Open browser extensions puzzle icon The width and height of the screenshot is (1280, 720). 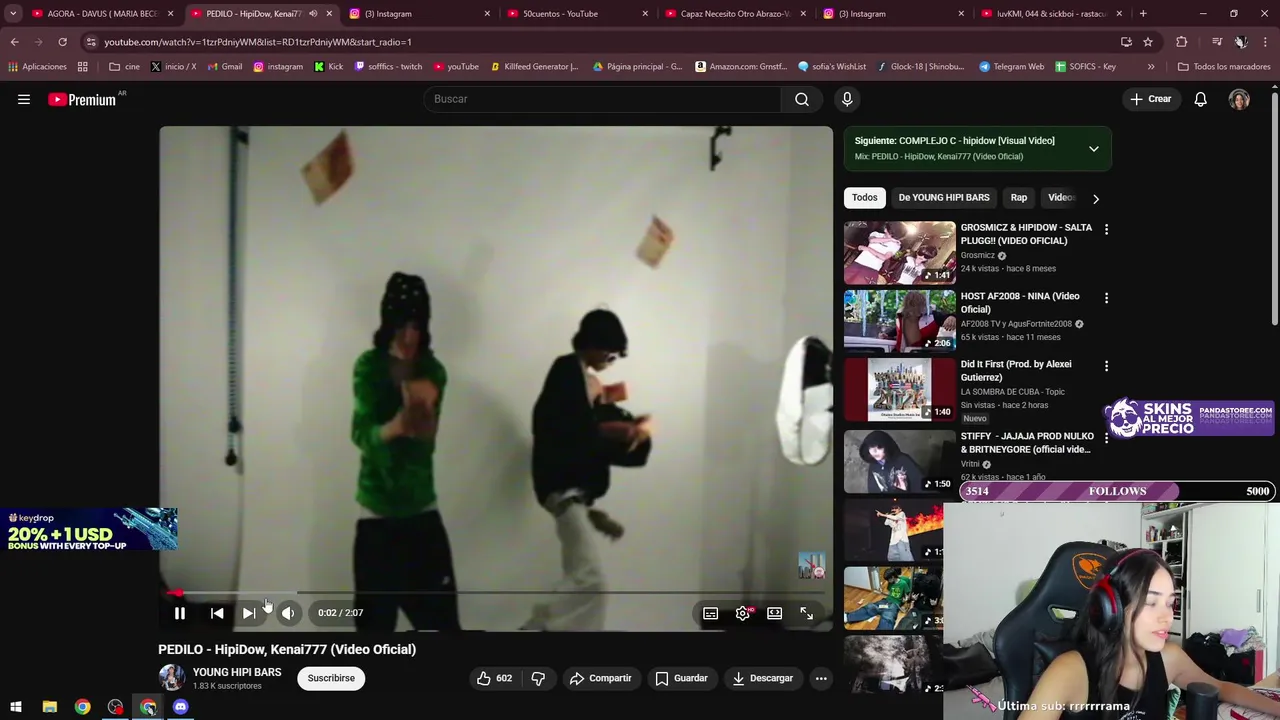click(x=1182, y=42)
